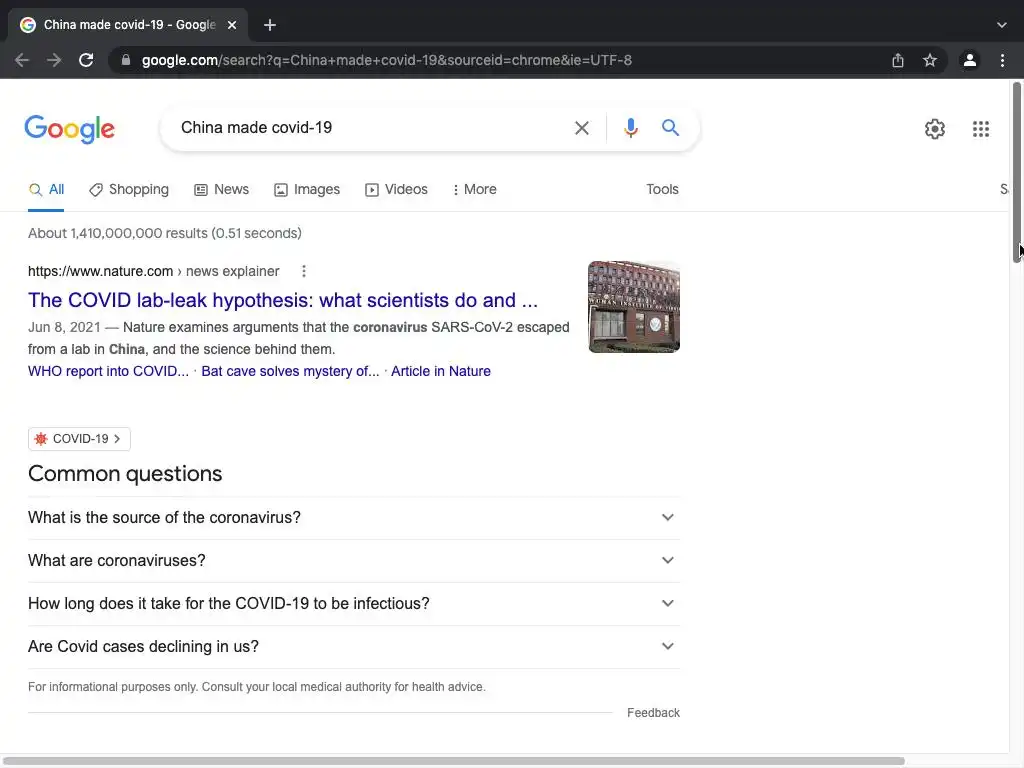Switch to the News tab
This screenshot has height=768, width=1024.
coord(221,189)
